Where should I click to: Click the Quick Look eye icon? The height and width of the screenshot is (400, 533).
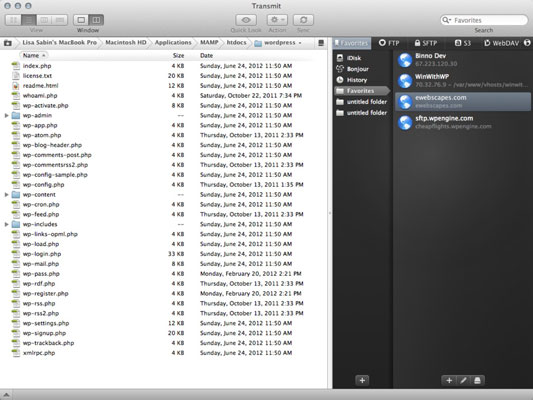pos(246,20)
